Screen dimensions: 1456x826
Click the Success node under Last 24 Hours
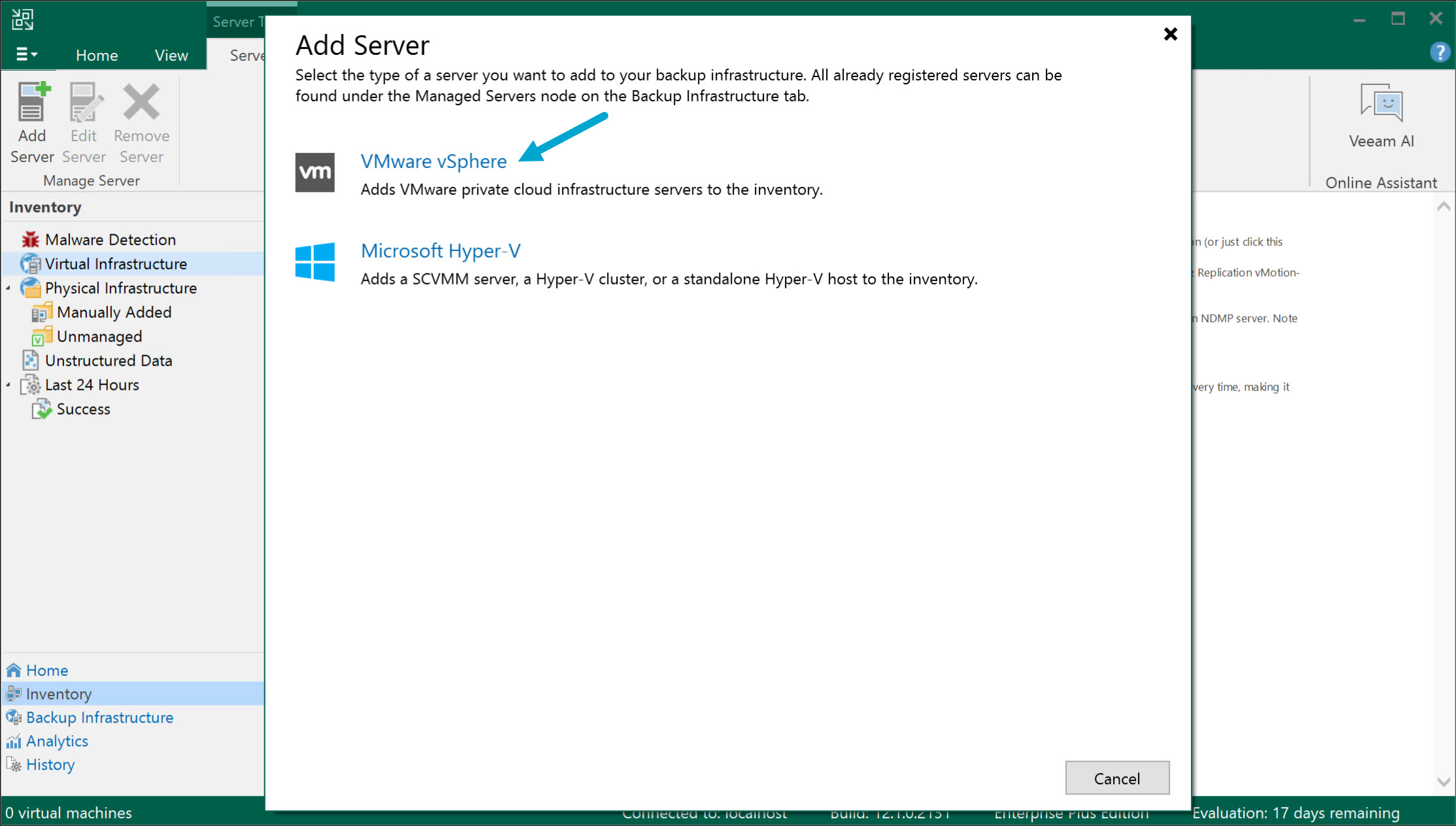tap(83, 409)
